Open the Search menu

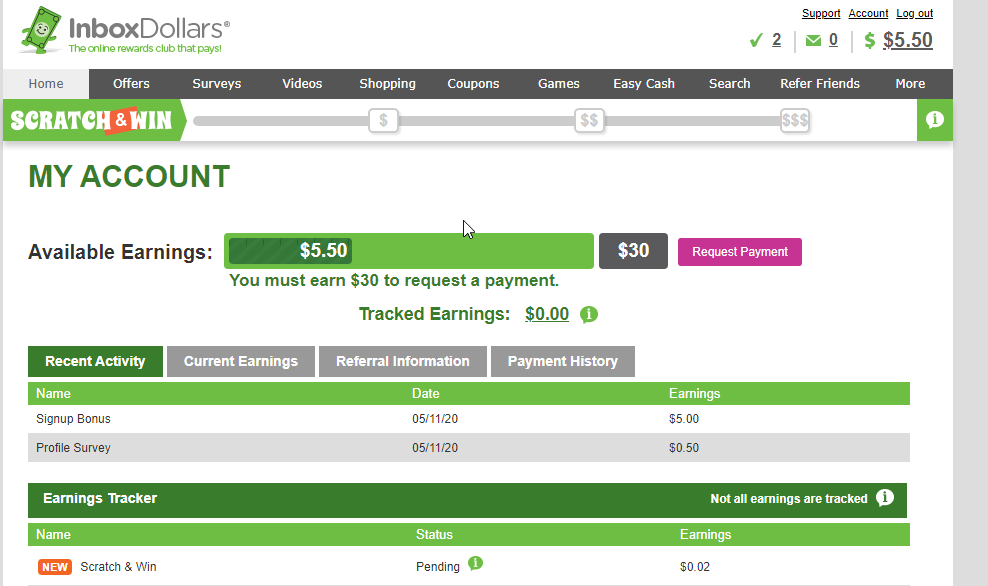click(730, 84)
